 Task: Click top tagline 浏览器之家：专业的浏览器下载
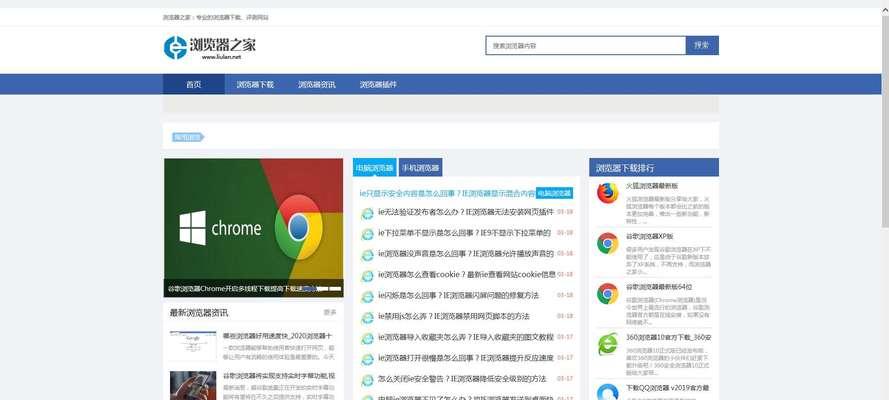[x=215, y=18]
